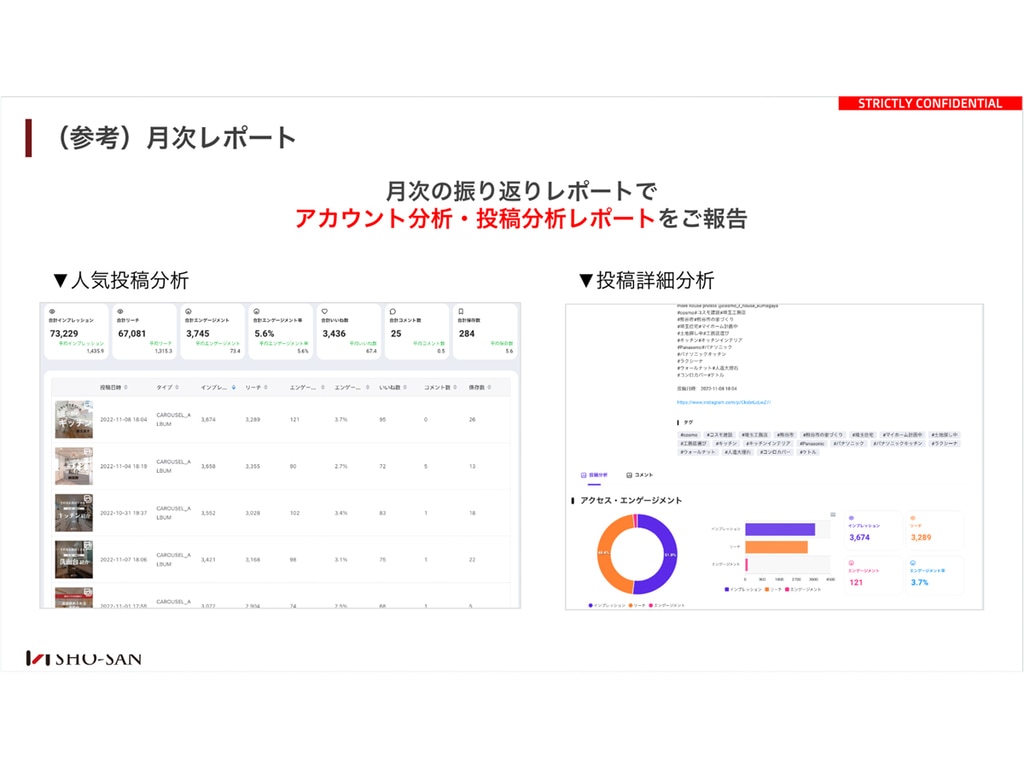Click the heart icon on 合計いいね数 card
Viewport: 1024px width, 768px height.
(324, 311)
